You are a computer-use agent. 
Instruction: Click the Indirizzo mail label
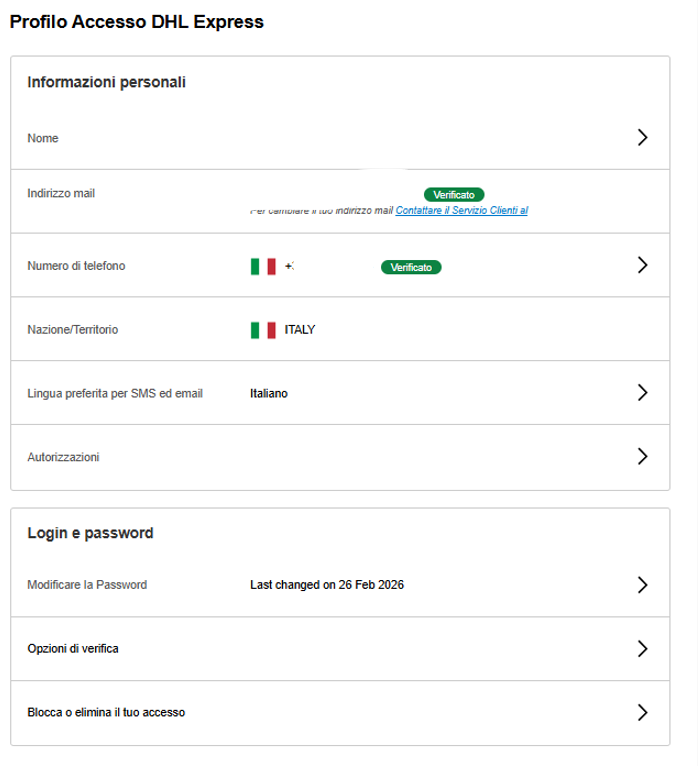pos(61,193)
